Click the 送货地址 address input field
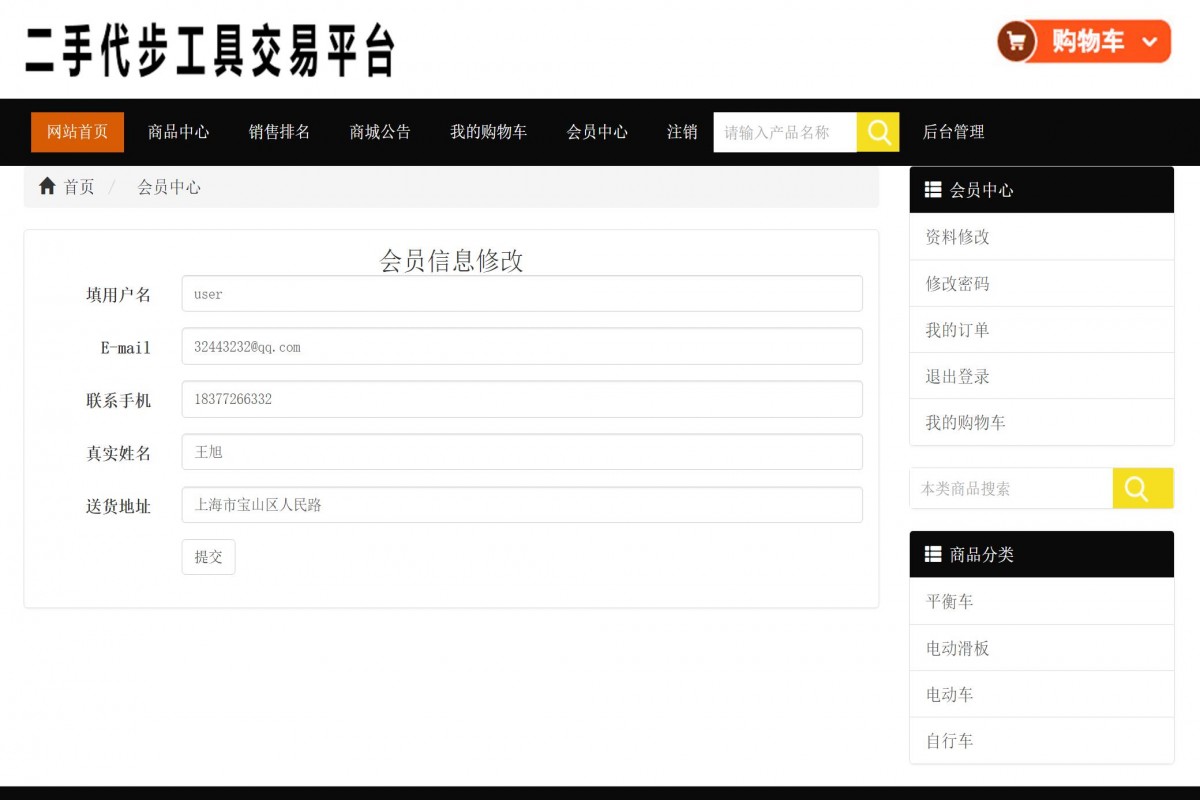Screen dimensions: 1200x800 coord(522,505)
